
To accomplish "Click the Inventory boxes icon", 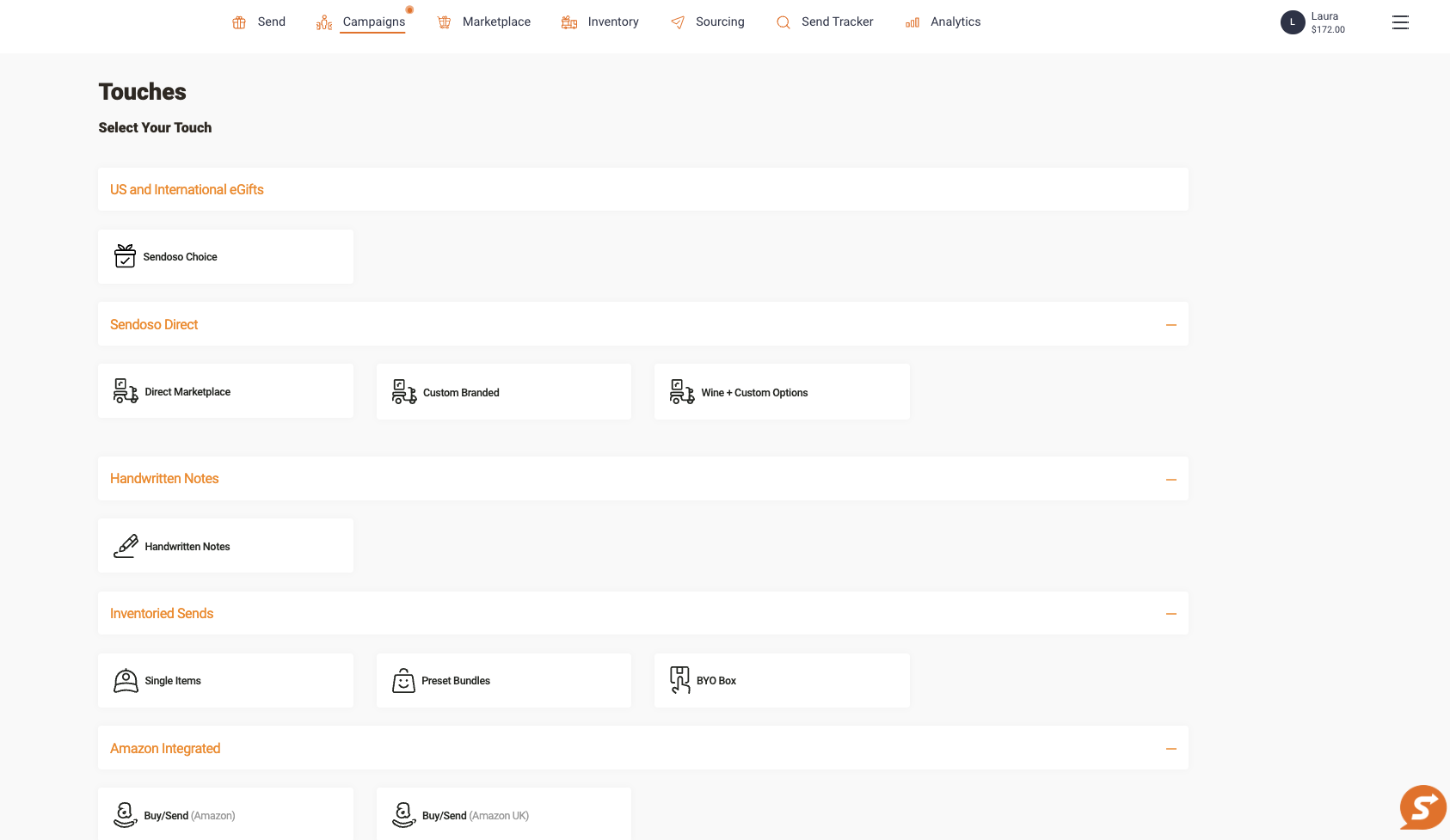I will coord(569,22).
